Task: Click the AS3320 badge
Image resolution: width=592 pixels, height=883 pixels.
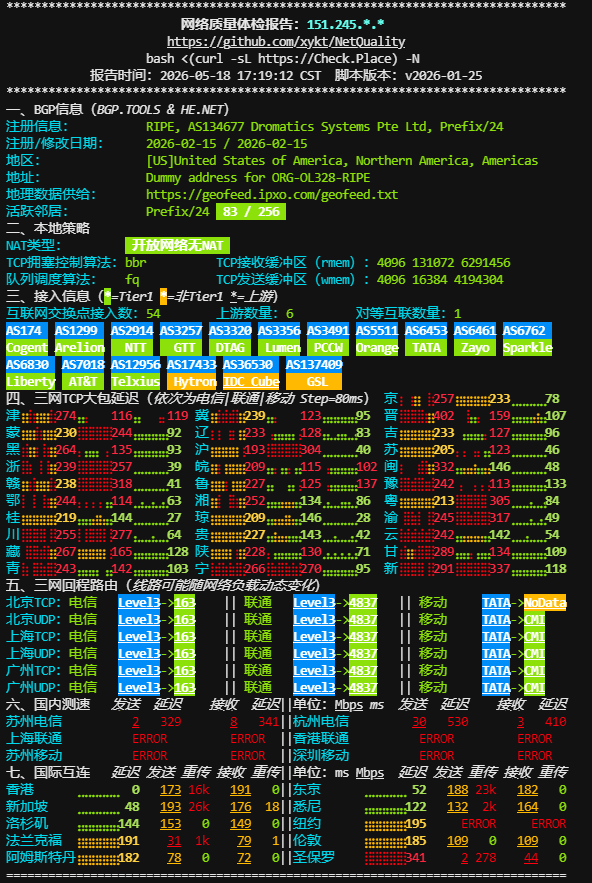Action: pyautogui.click(x=230, y=331)
